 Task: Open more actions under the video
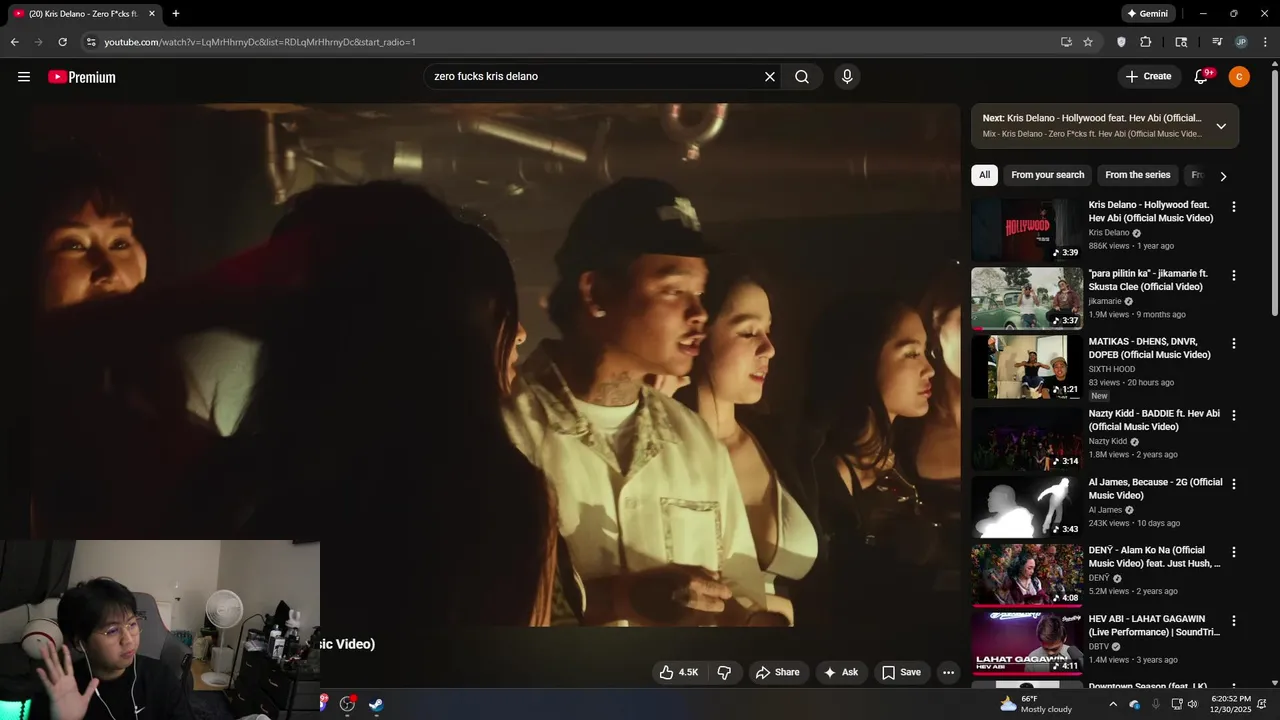pyautogui.click(x=948, y=672)
